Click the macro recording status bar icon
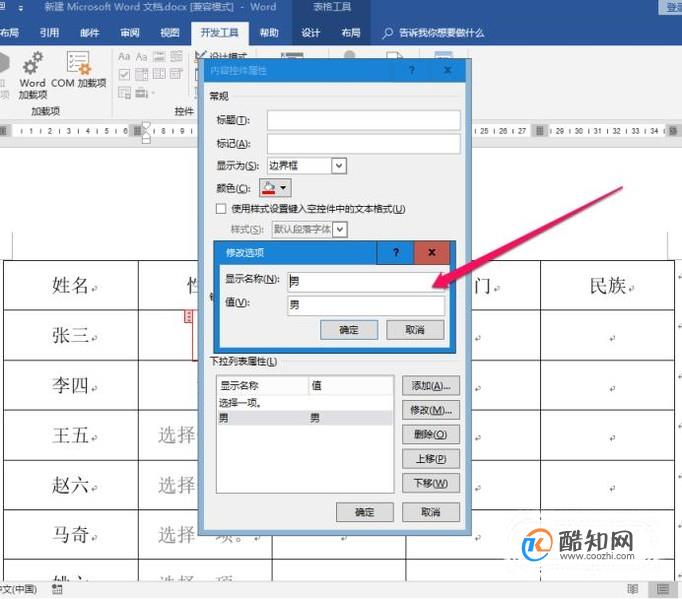Viewport: 682px width, 599px height. click(57, 589)
